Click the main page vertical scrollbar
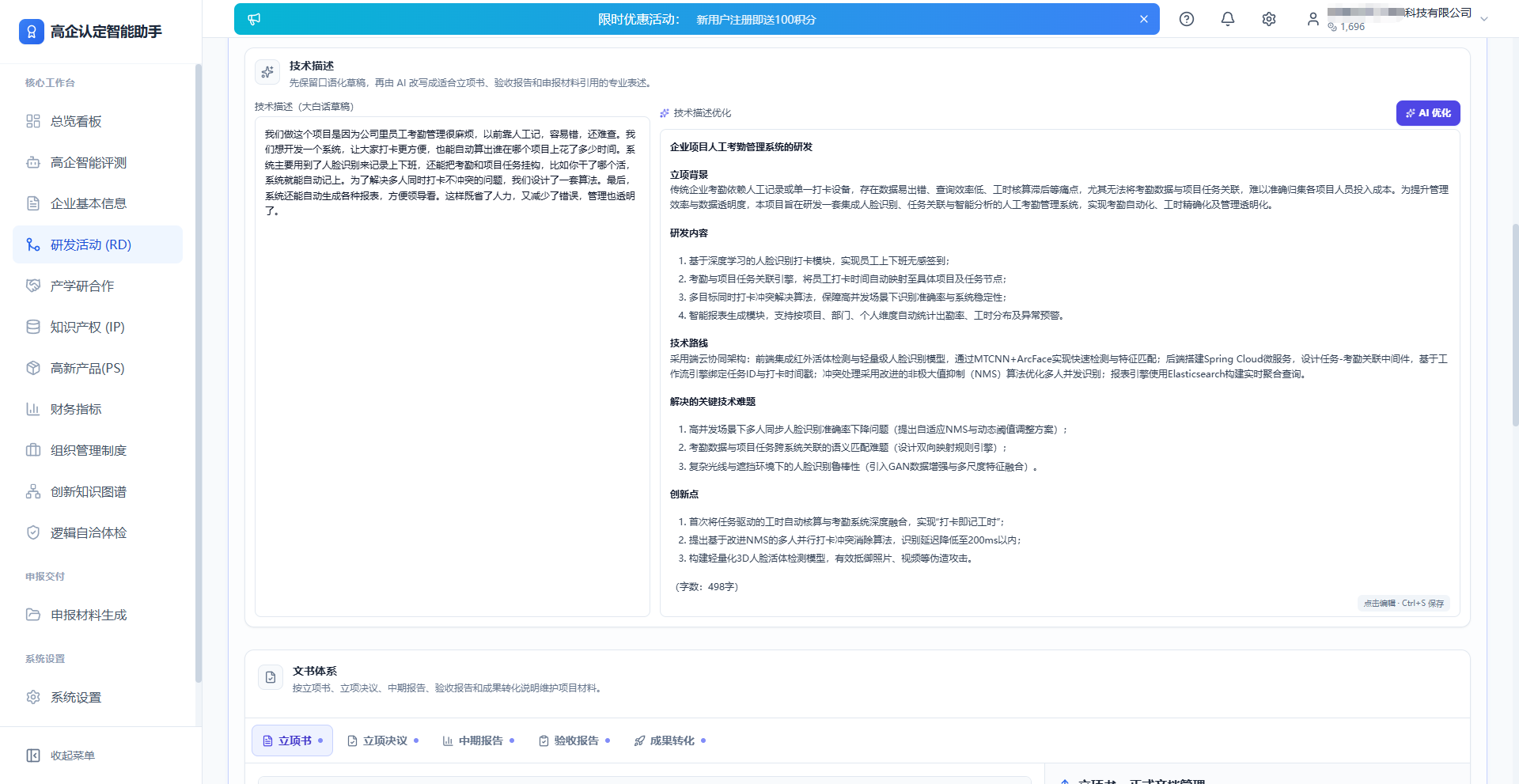 pyautogui.click(x=1515, y=325)
